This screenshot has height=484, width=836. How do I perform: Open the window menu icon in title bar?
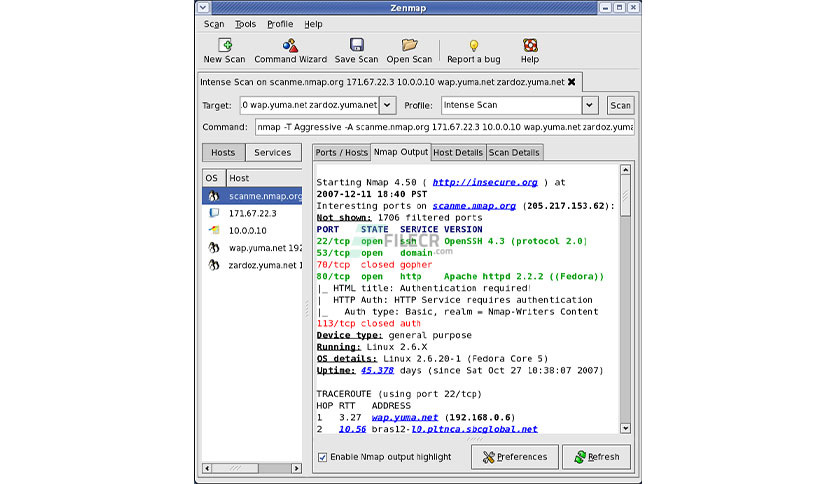tap(203, 7)
